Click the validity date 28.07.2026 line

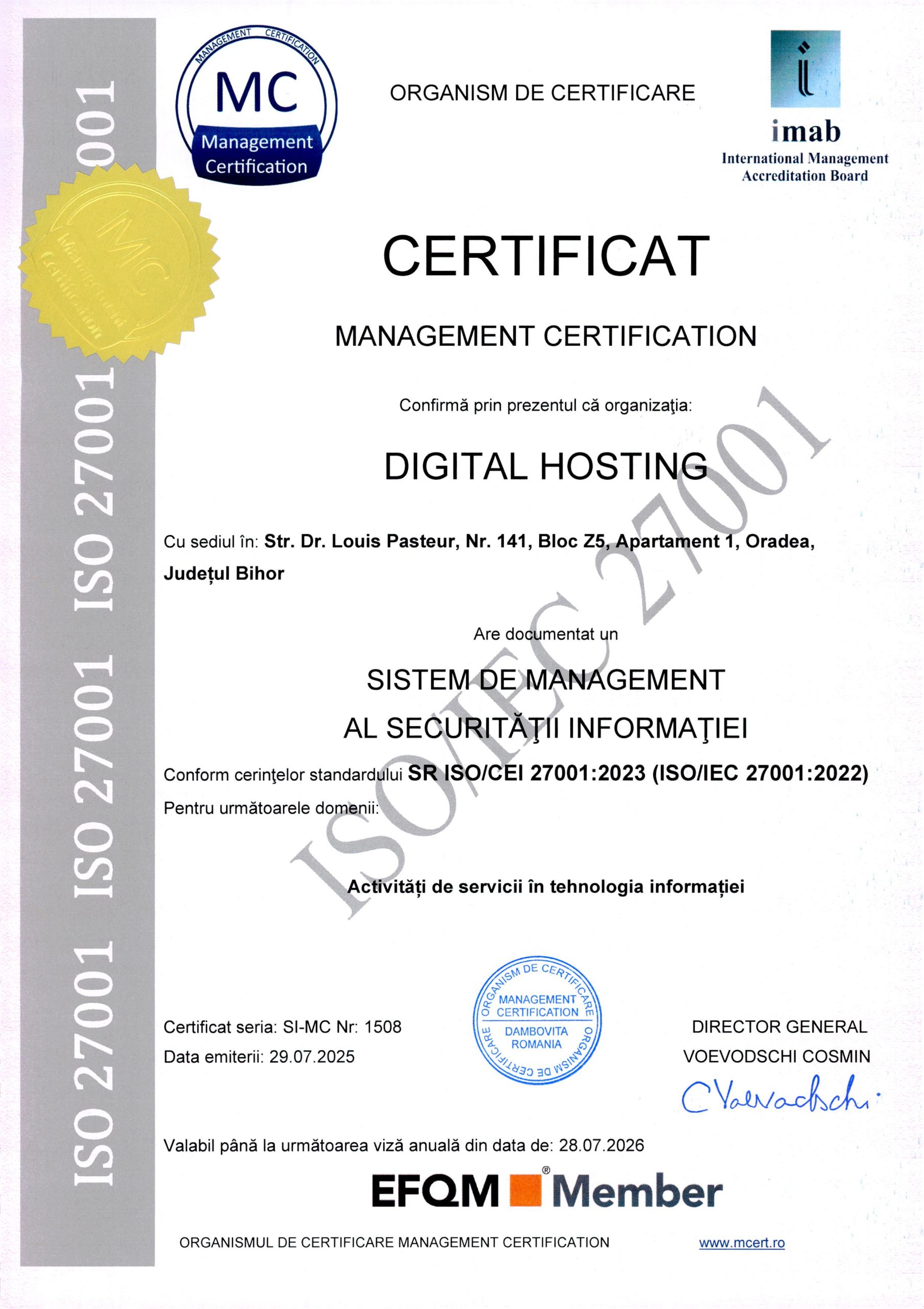pyautogui.click(x=404, y=1145)
